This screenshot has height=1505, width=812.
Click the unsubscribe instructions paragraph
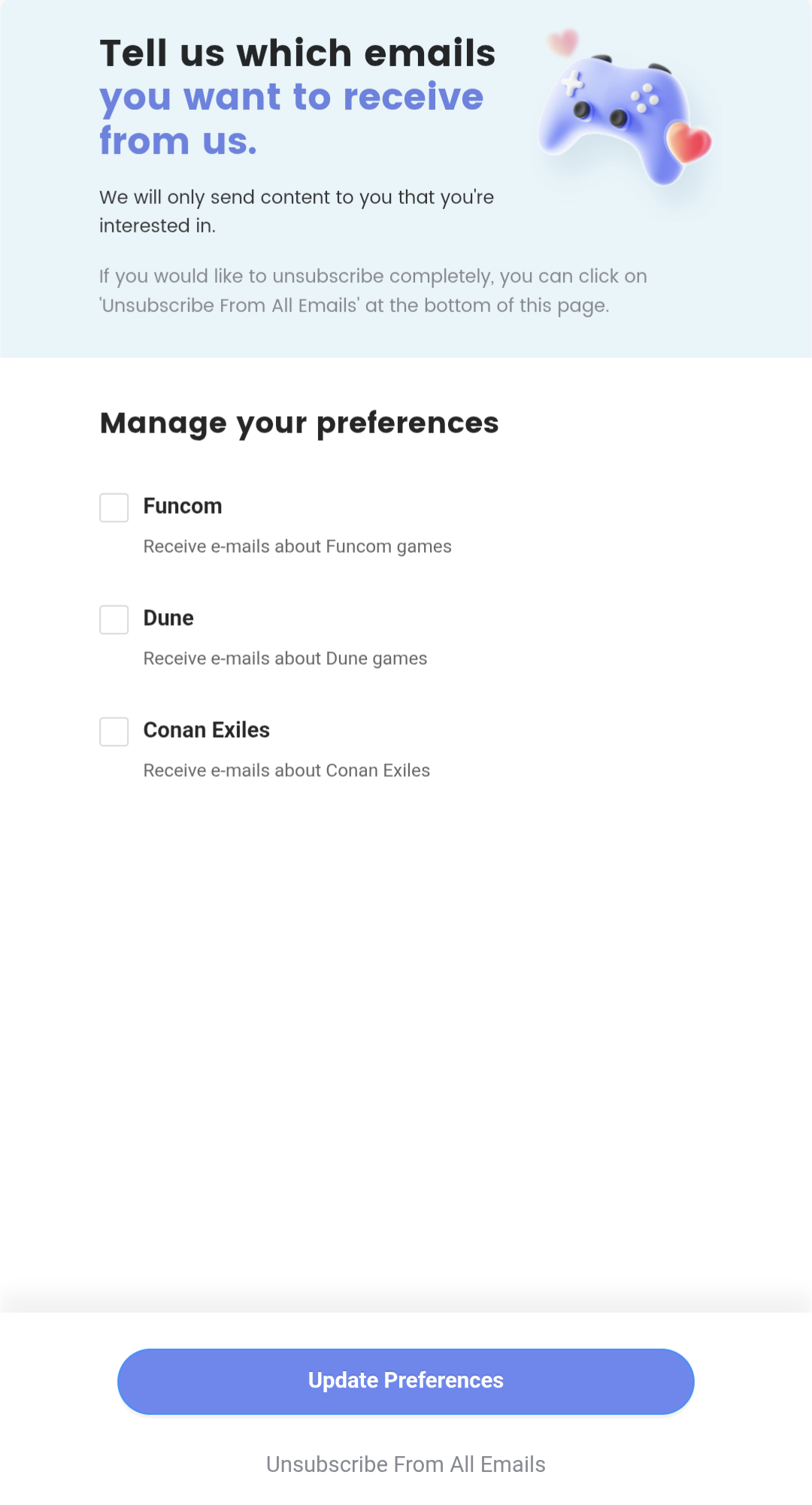pyautogui.click(x=373, y=290)
